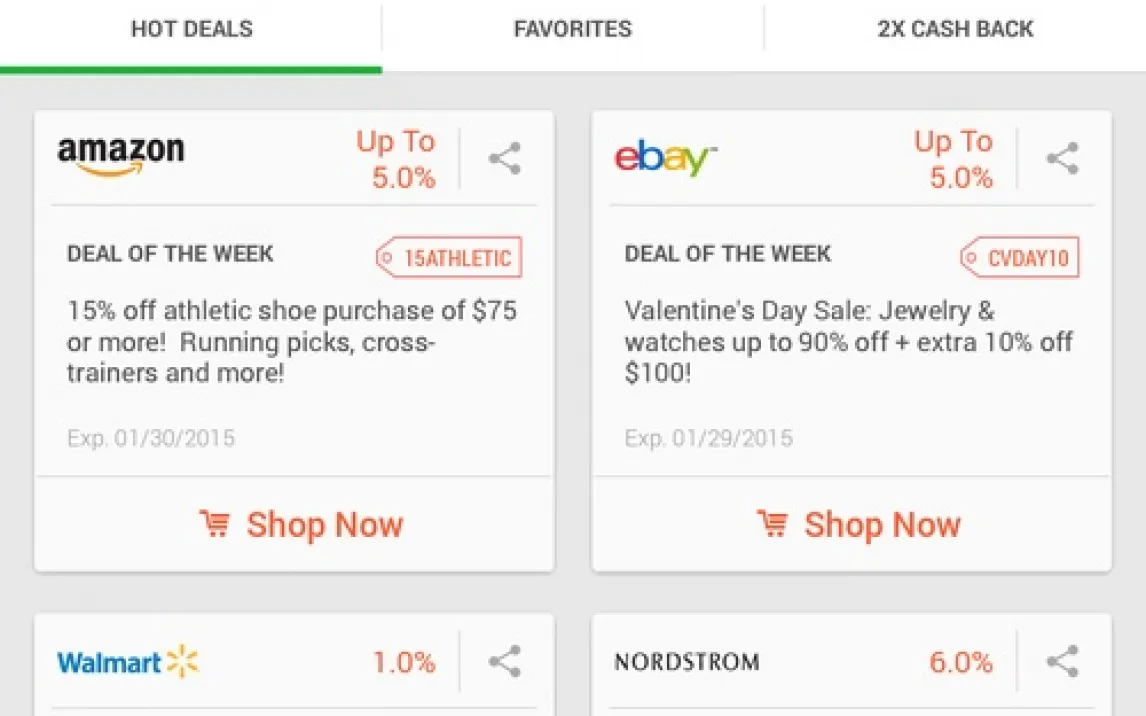Image resolution: width=1146 pixels, height=716 pixels.
Task: Open the Favorites tab
Action: pos(572,30)
